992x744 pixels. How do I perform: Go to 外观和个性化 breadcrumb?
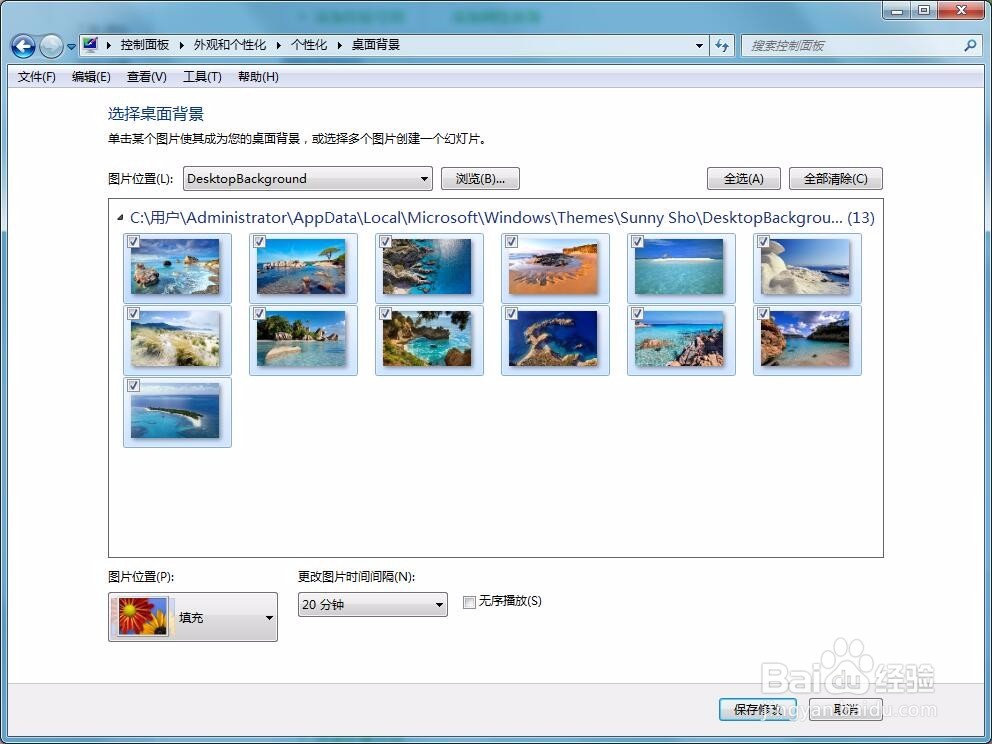coord(230,45)
